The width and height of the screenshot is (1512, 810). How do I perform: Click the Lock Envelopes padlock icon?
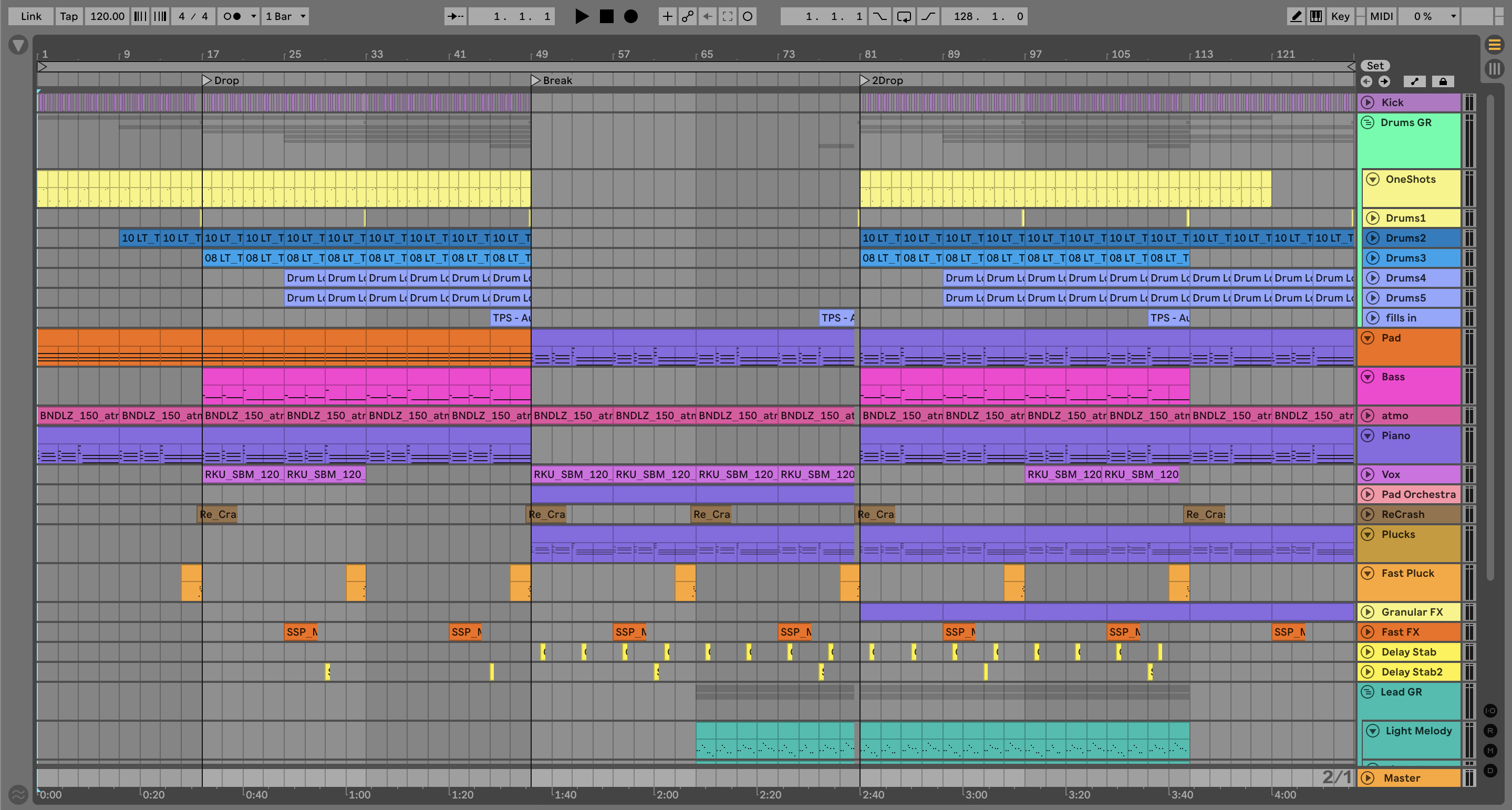coord(1443,81)
